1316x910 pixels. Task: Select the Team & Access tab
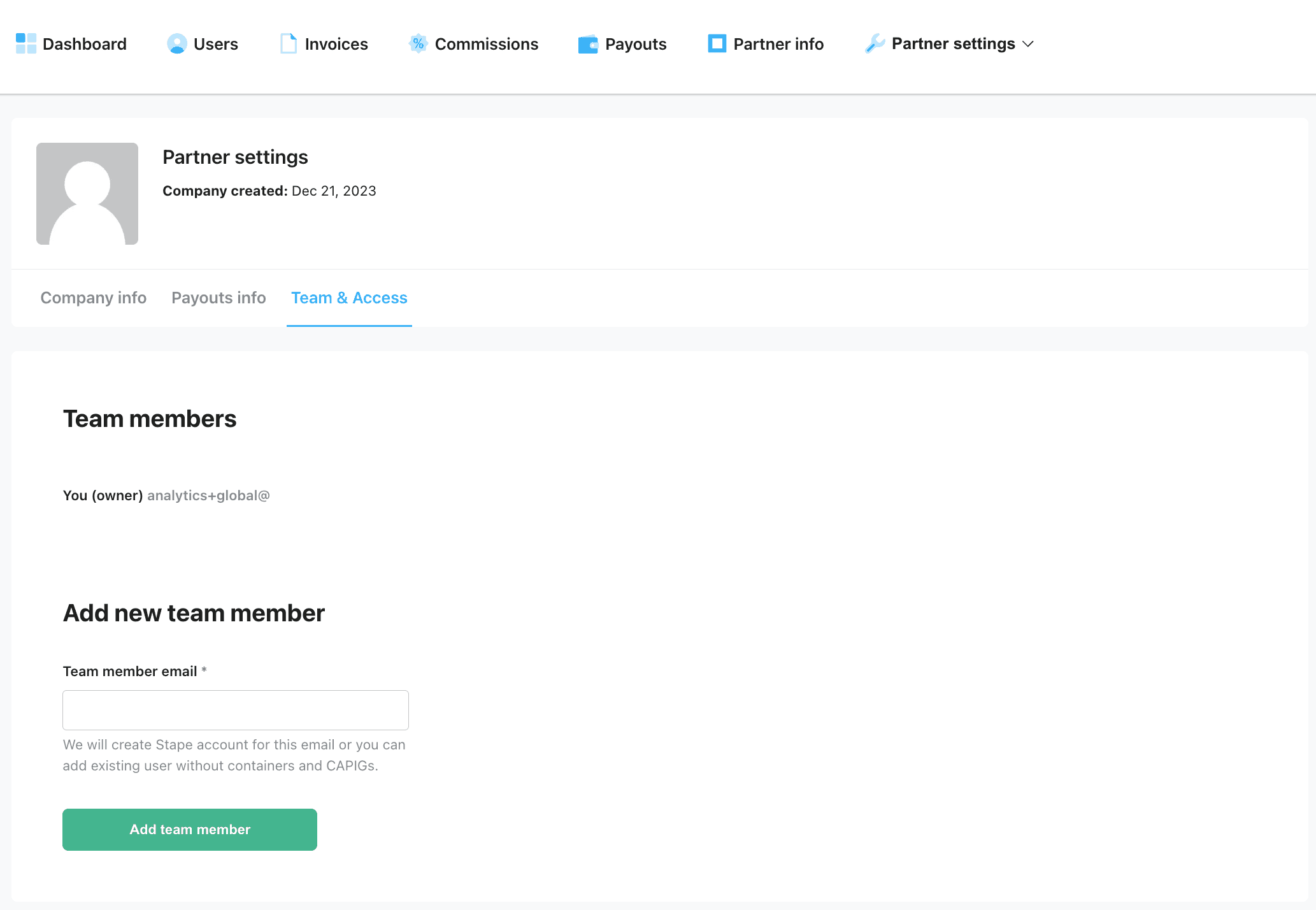pos(349,298)
